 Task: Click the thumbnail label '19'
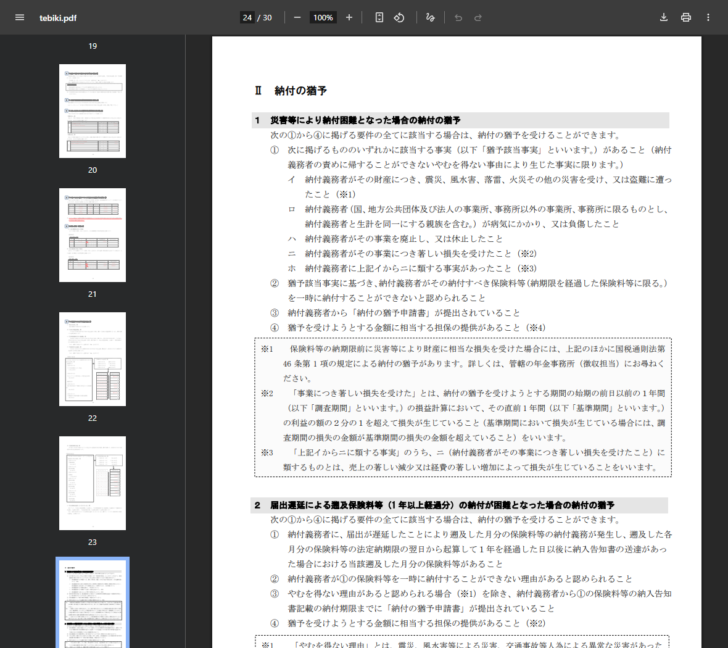click(x=92, y=46)
